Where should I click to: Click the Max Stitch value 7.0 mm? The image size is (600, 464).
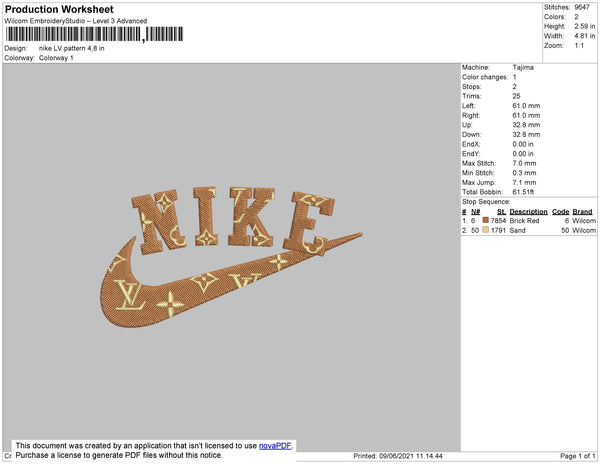tap(524, 163)
